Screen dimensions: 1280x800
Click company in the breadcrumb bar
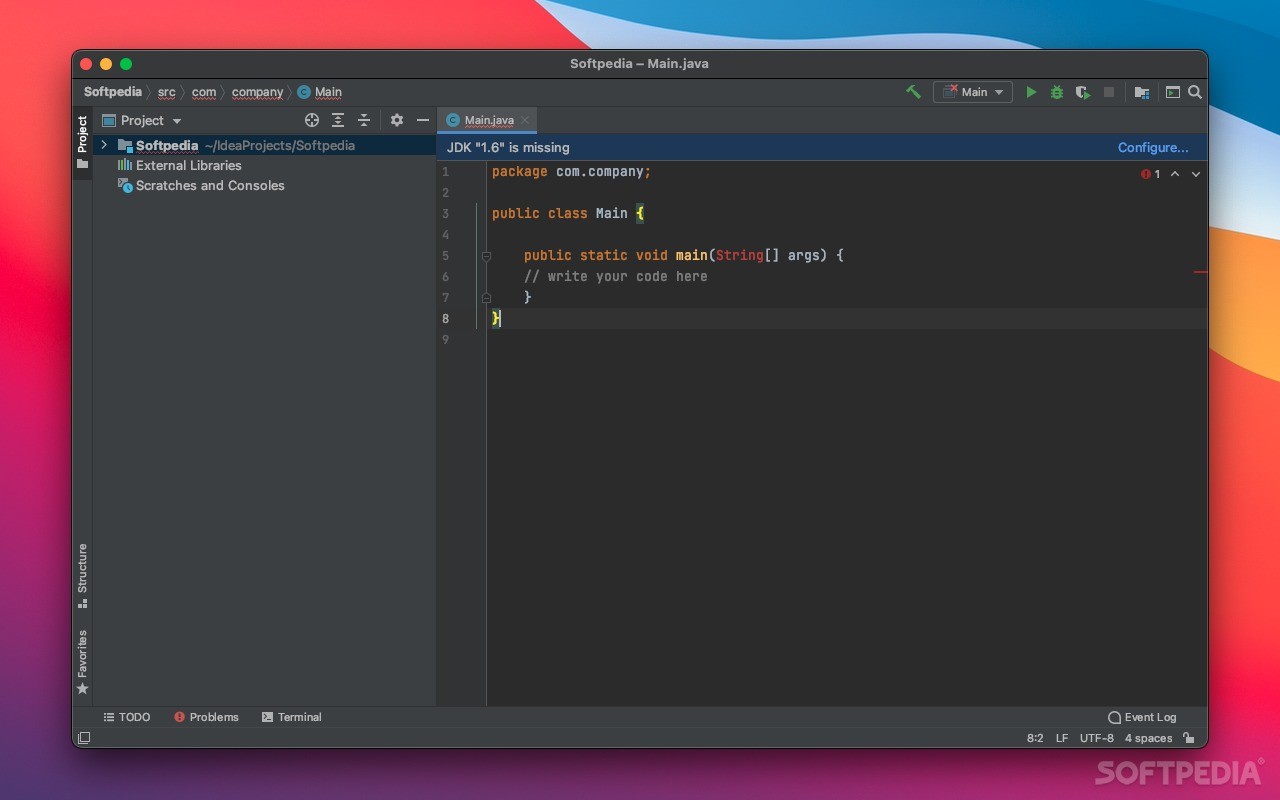tap(258, 92)
